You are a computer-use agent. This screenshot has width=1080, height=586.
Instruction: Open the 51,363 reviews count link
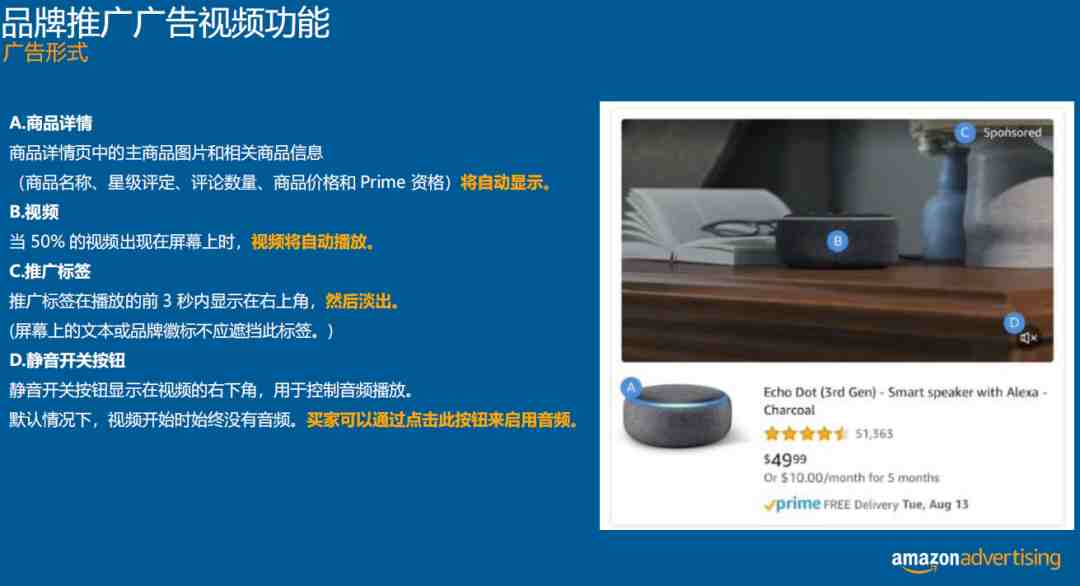coord(874,434)
